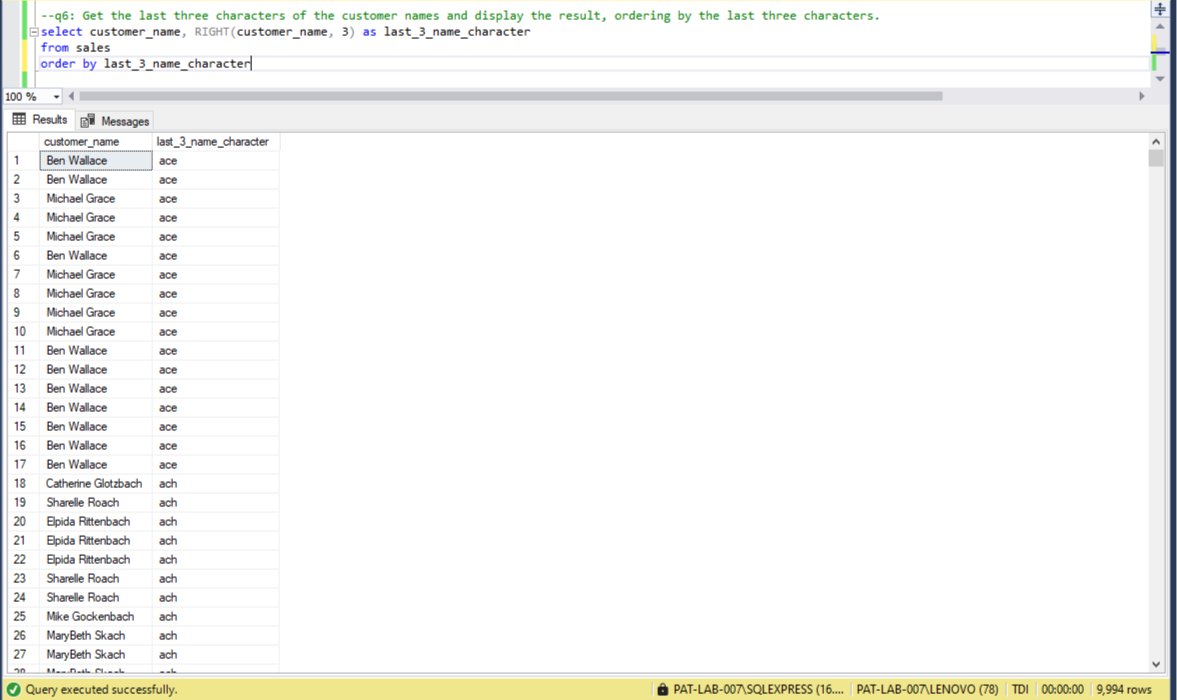This screenshot has height=700, width=1177.
Task: Select row header number 1
Action: 23,161
